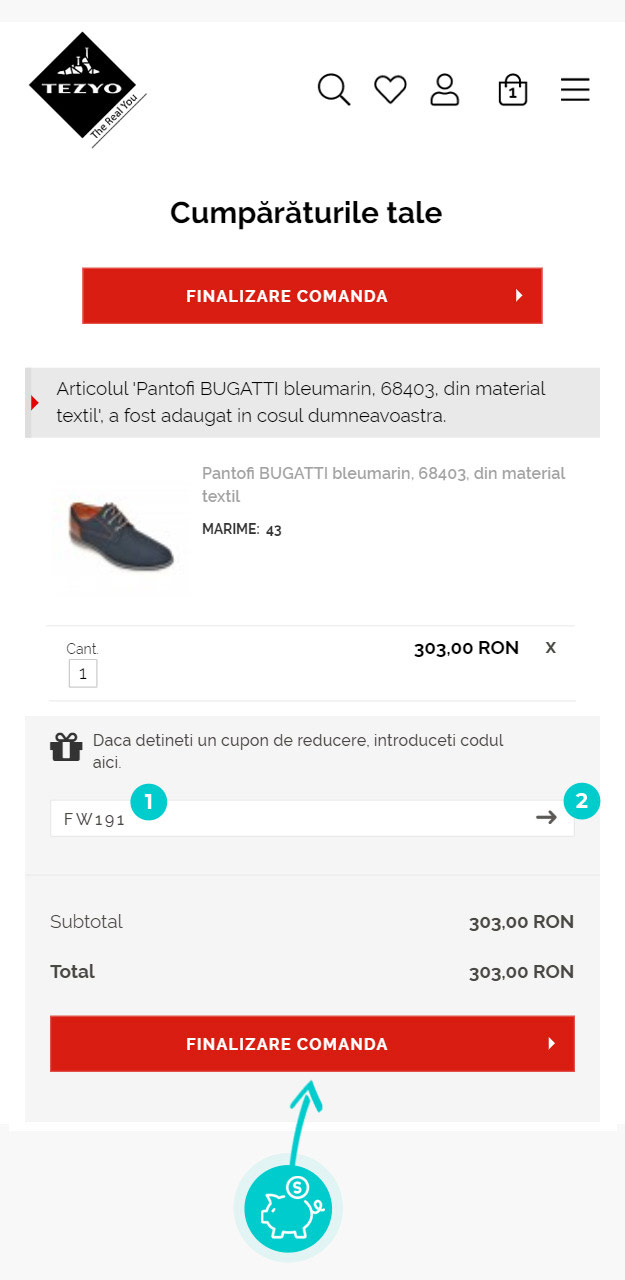Click the bottom Finalizare Comanda button
Viewport: 625px width, 1280px height.
(x=312, y=1044)
